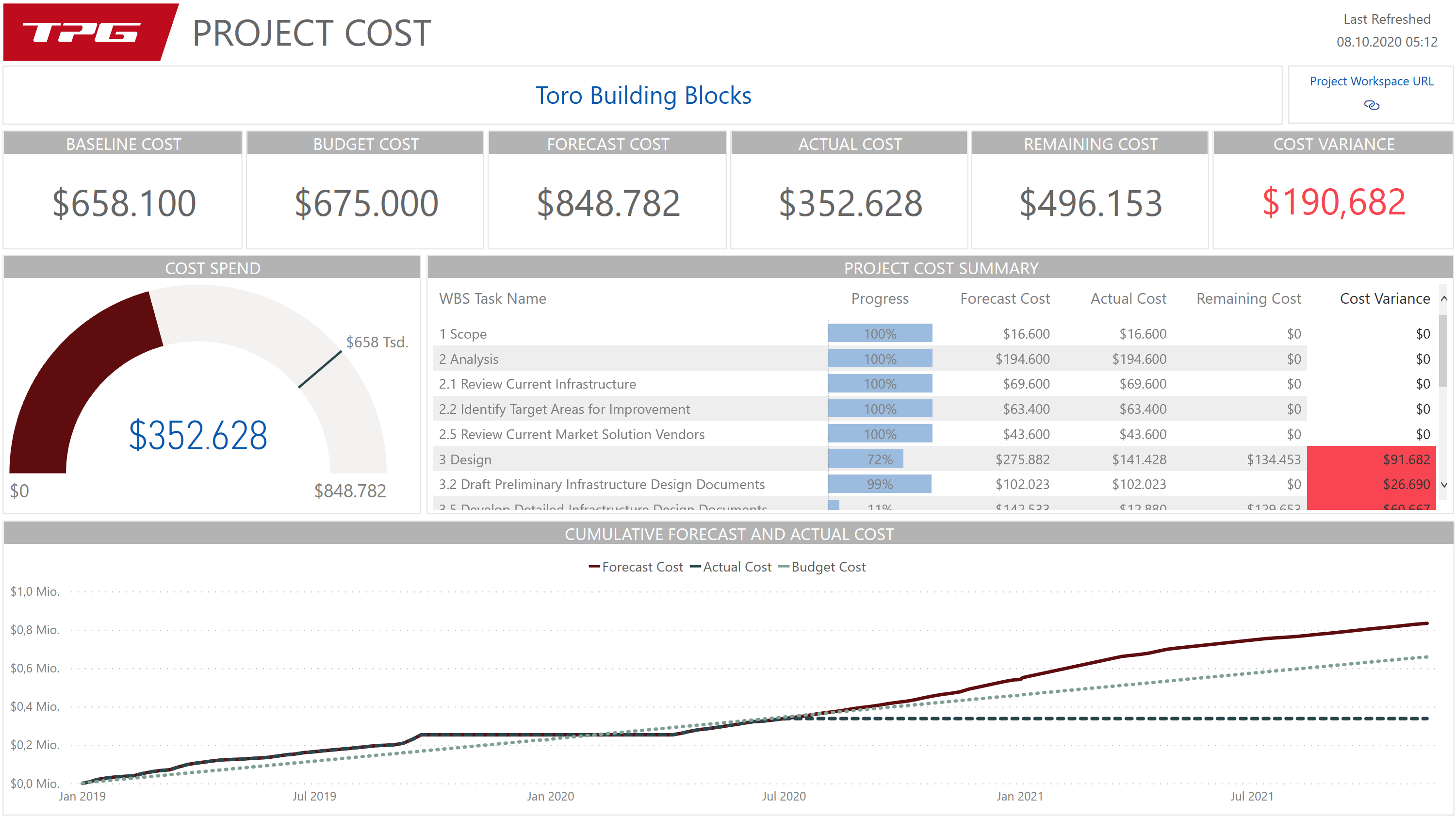Select the Project Cost Summary panel title
Image resolution: width=1456 pixels, height=818 pixels.
click(x=940, y=268)
